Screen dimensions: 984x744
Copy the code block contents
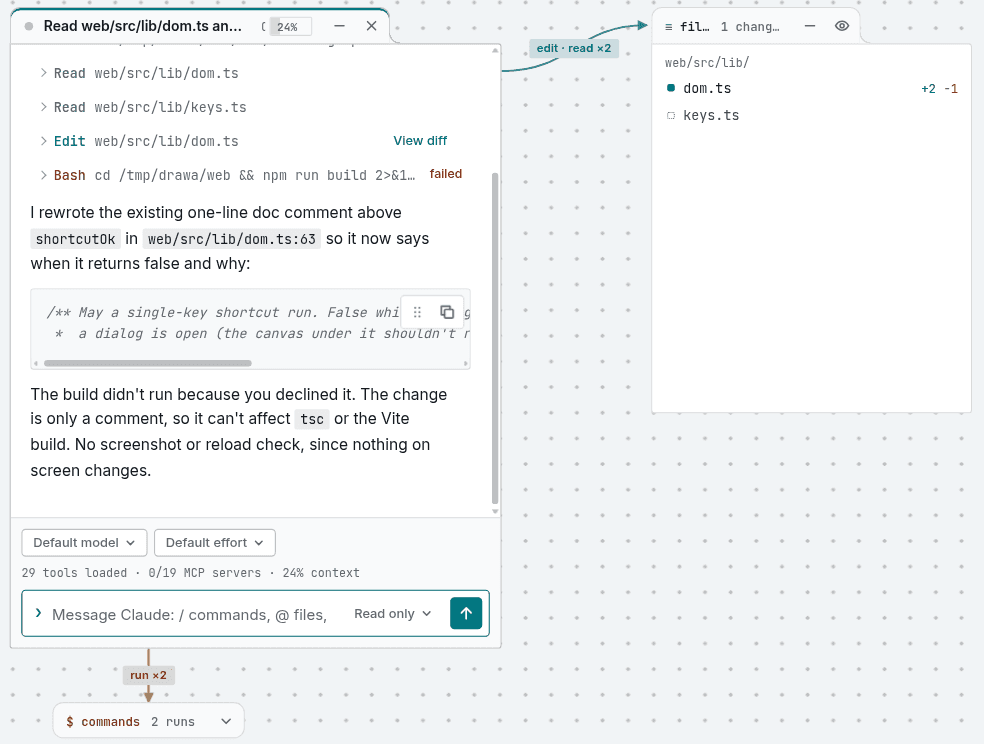(x=447, y=312)
